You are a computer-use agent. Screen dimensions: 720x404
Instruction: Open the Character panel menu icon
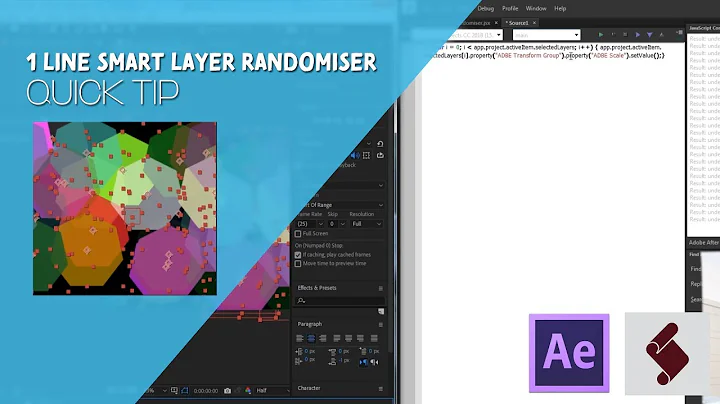pyautogui.click(x=380, y=389)
